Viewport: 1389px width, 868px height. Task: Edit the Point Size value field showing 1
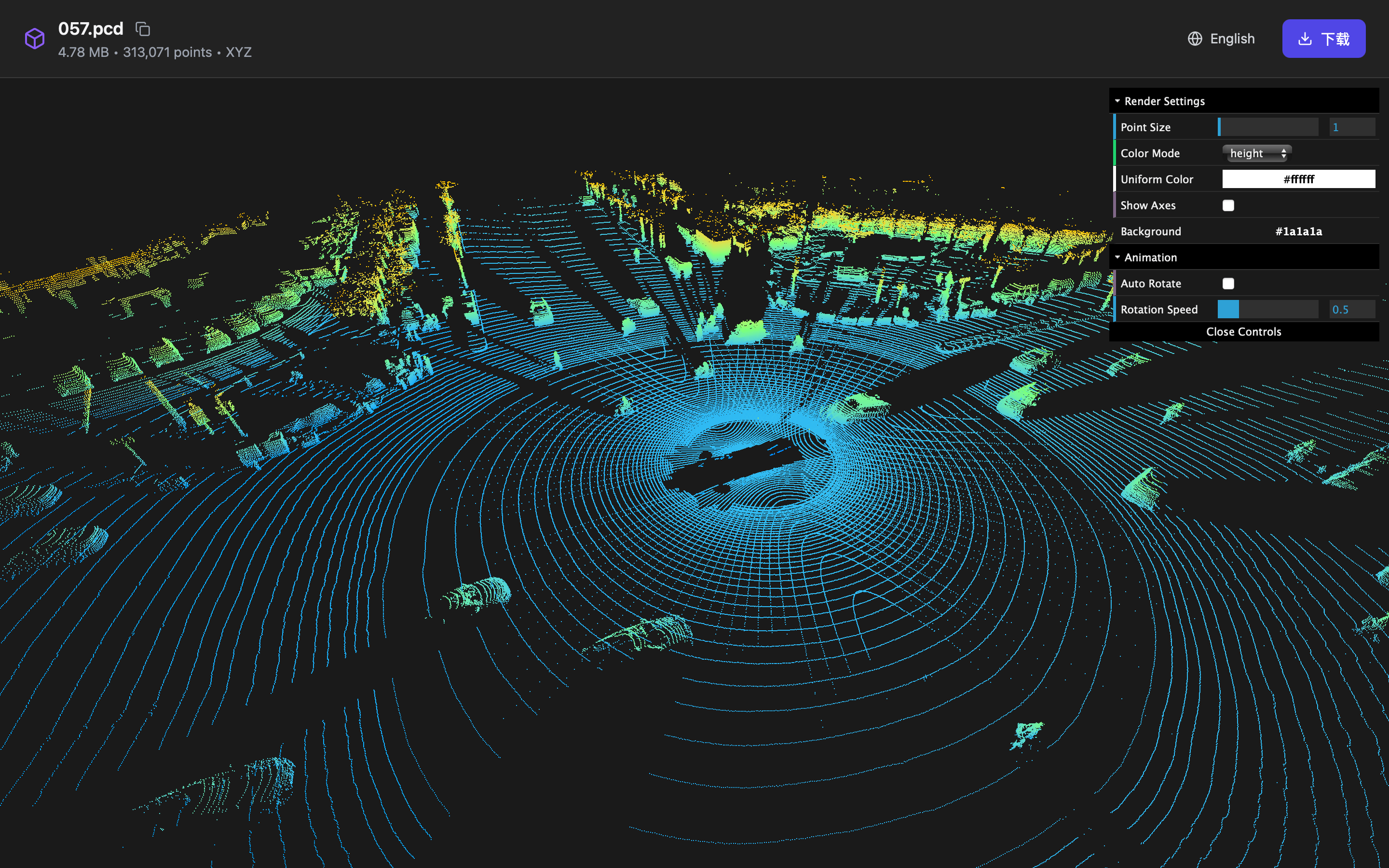(x=1352, y=126)
